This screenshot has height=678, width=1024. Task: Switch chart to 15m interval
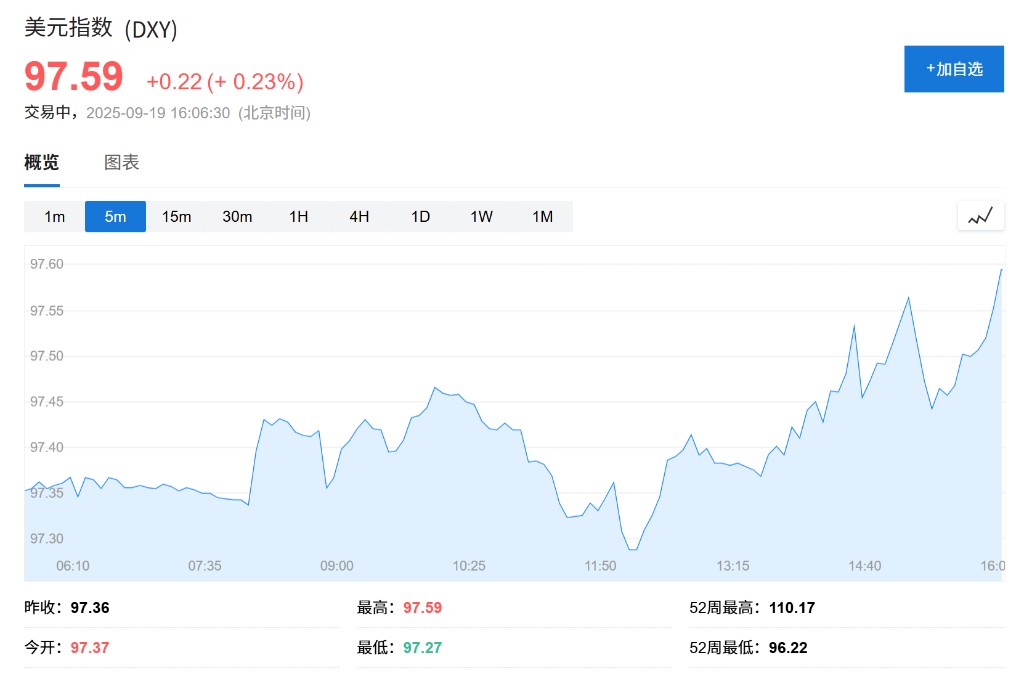click(x=176, y=217)
